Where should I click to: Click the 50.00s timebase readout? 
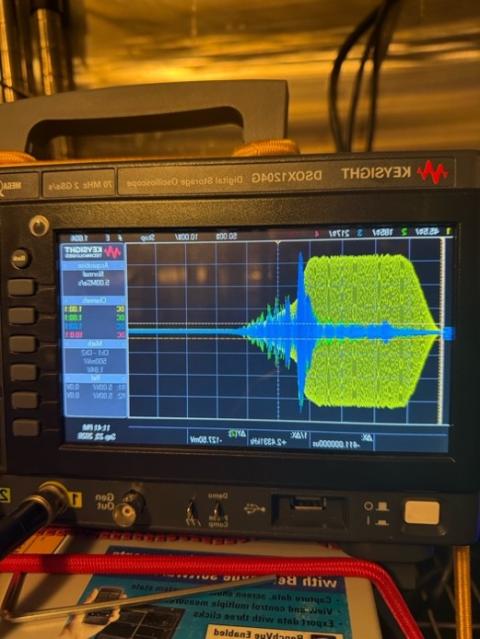tap(227, 236)
